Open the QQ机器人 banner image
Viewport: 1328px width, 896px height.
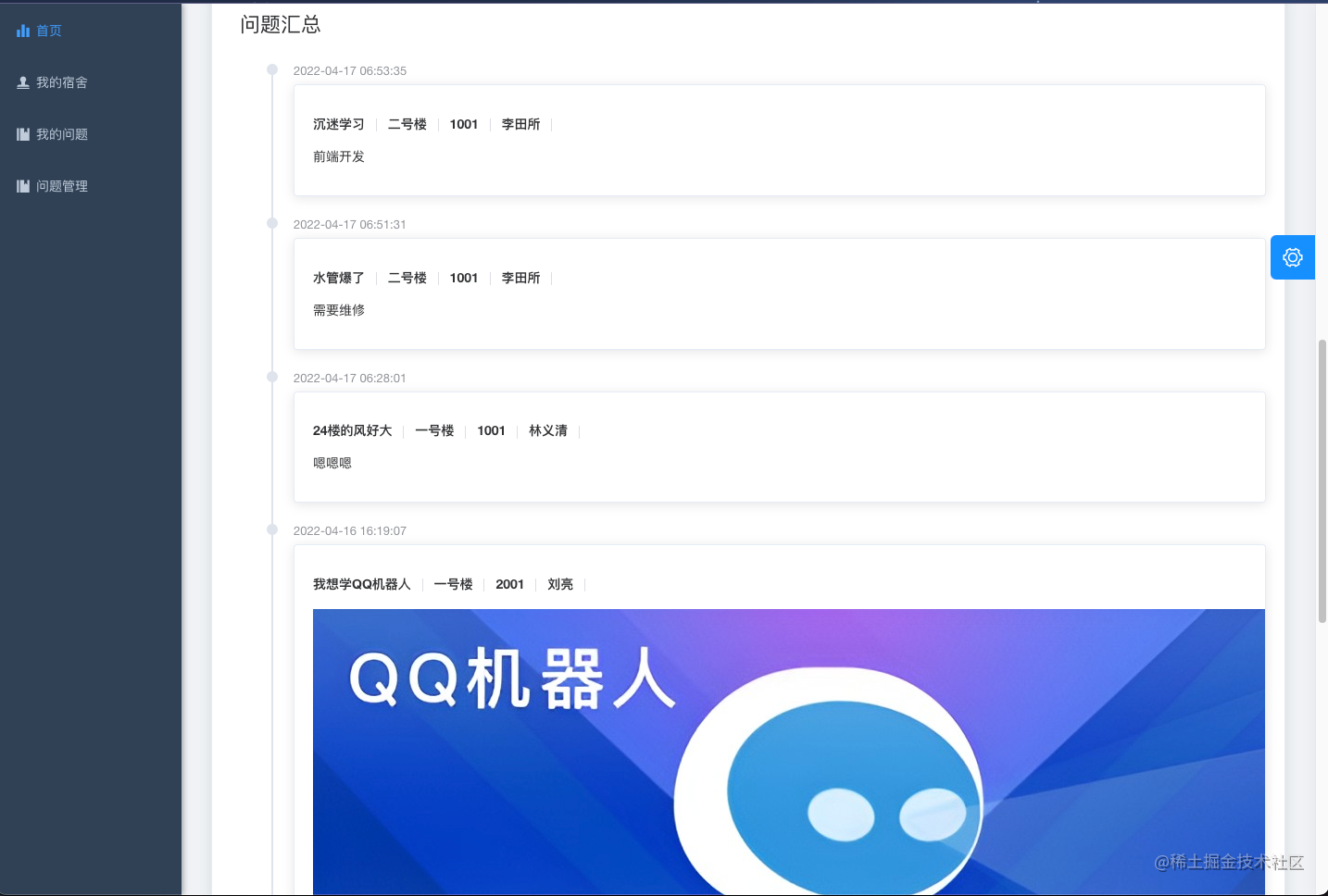pos(789,752)
